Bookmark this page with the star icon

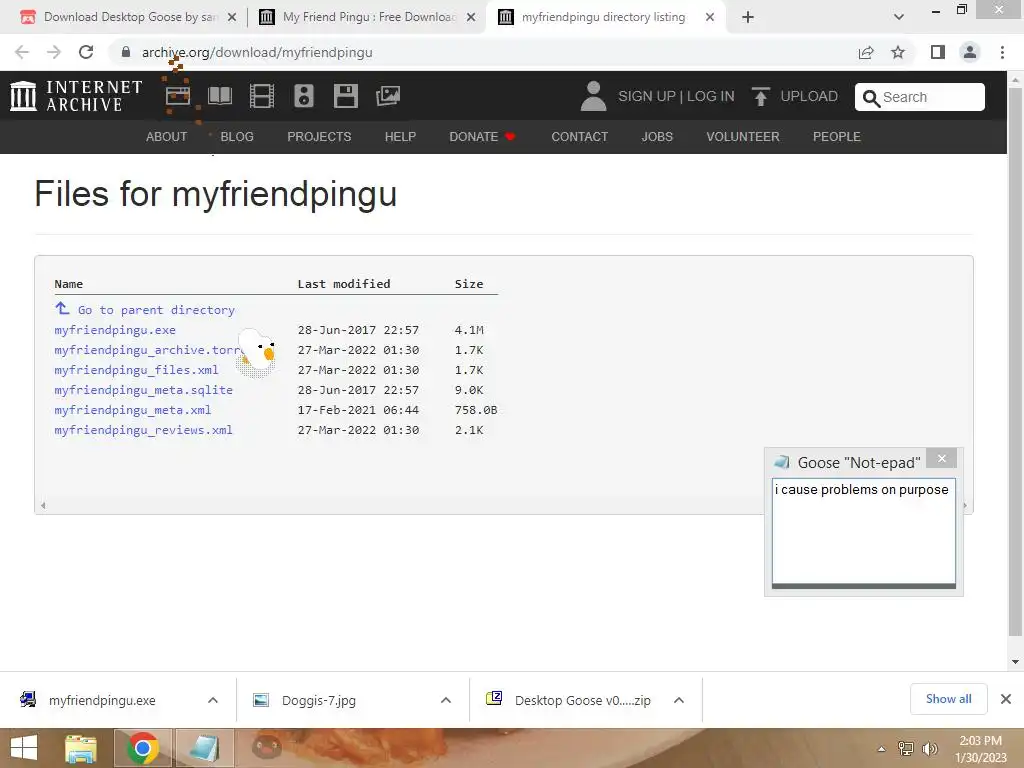(898, 52)
